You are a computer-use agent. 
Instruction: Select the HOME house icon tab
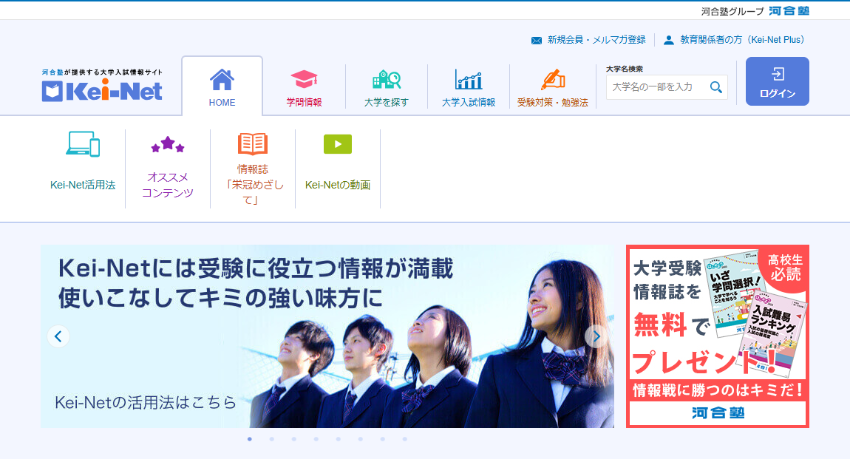222,80
